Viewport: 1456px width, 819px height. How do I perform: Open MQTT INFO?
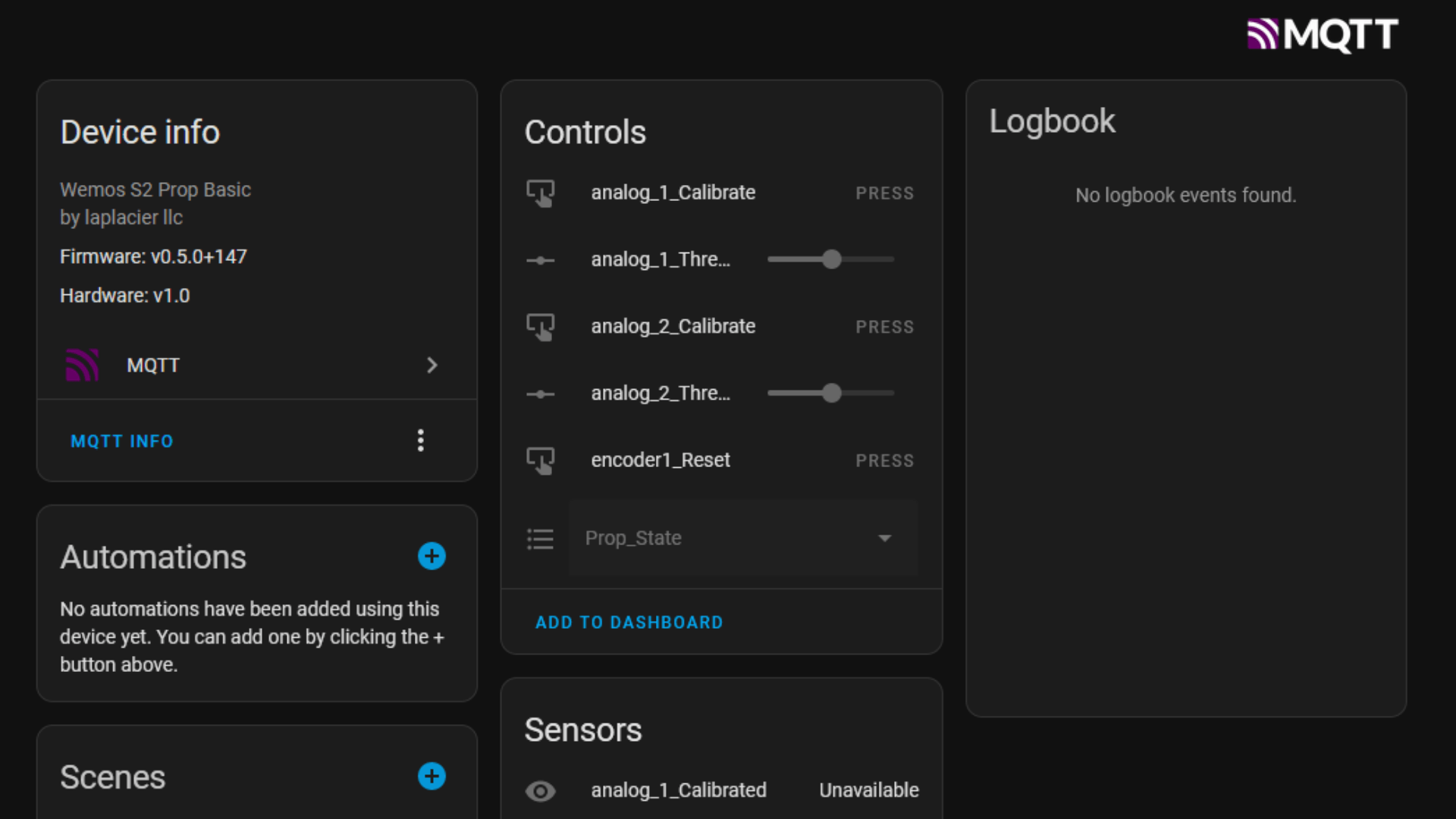[x=122, y=441]
